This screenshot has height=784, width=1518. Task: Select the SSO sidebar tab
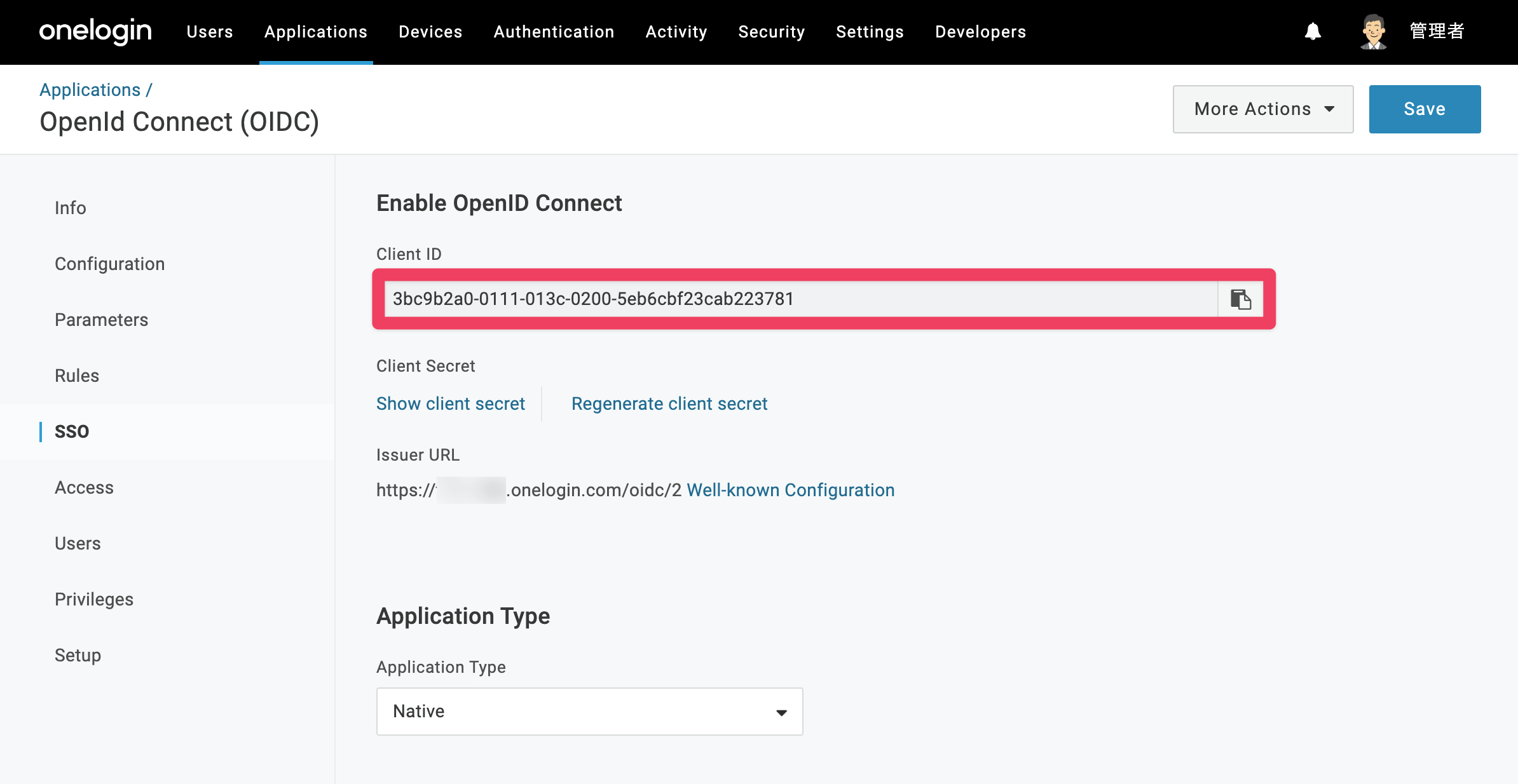click(x=72, y=431)
